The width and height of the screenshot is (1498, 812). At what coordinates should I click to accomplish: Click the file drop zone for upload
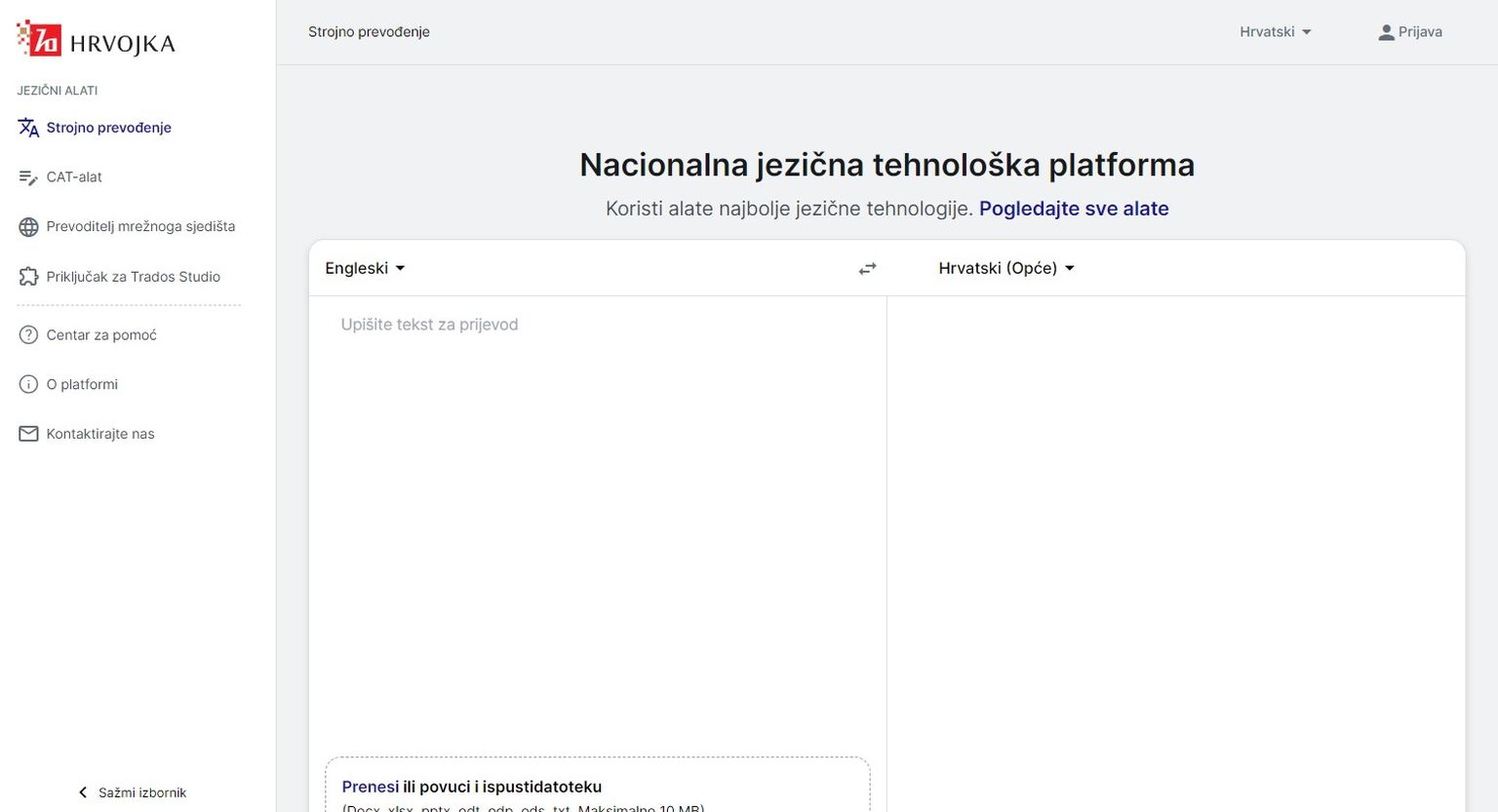coord(597,785)
